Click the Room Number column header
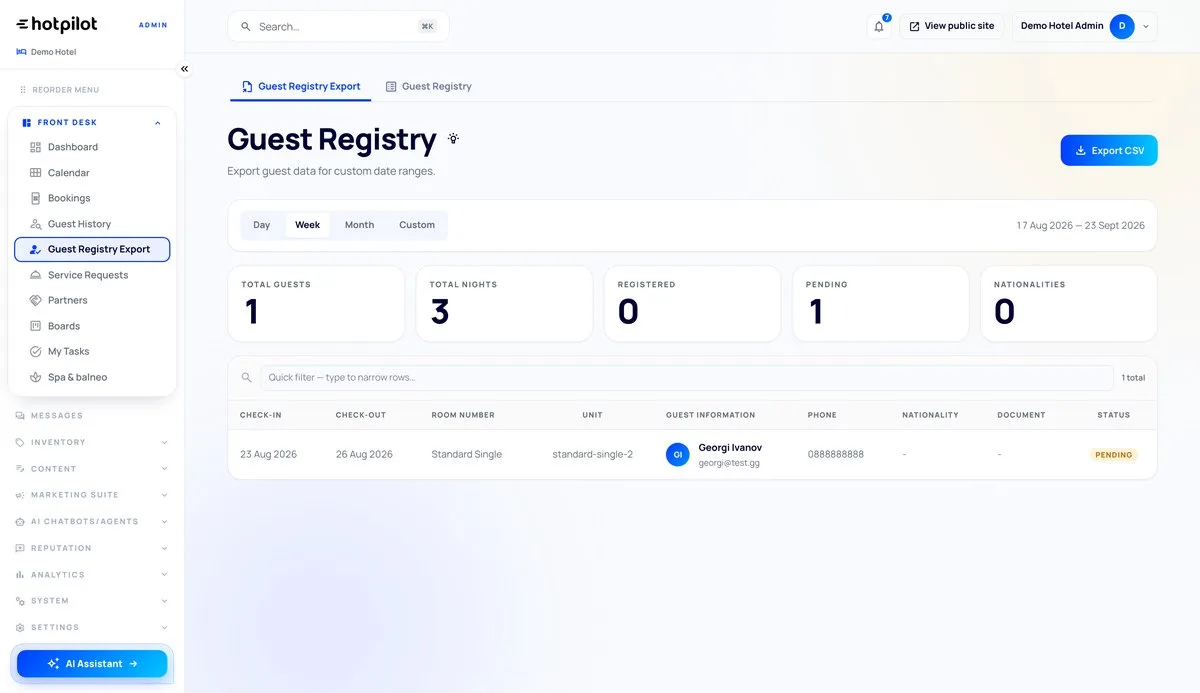The image size is (1200, 693). click(x=463, y=415)
